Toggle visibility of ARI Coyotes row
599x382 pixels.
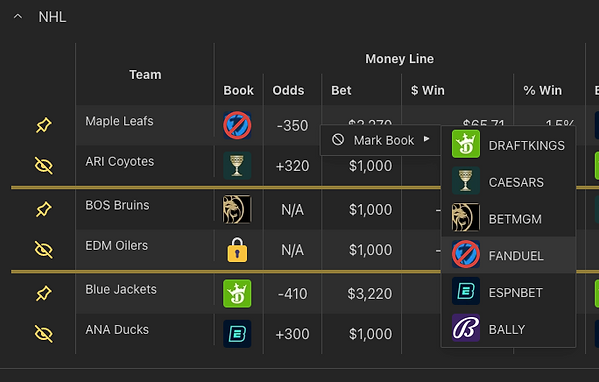pyautogui.click(x=44, y=166)
